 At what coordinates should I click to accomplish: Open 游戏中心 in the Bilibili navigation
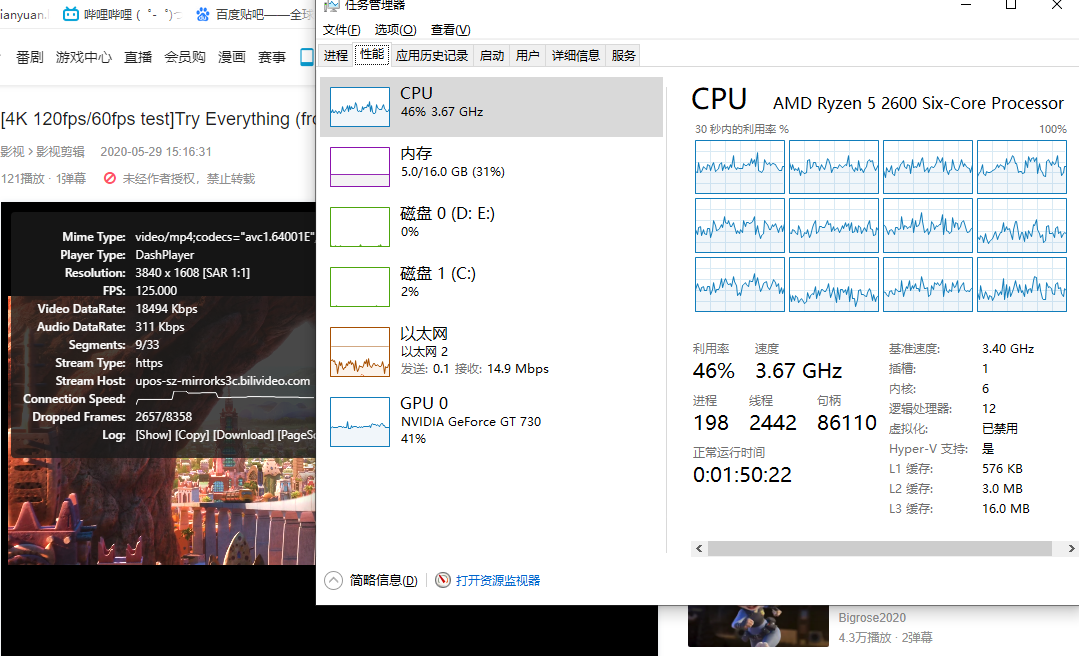pos(83,57)
